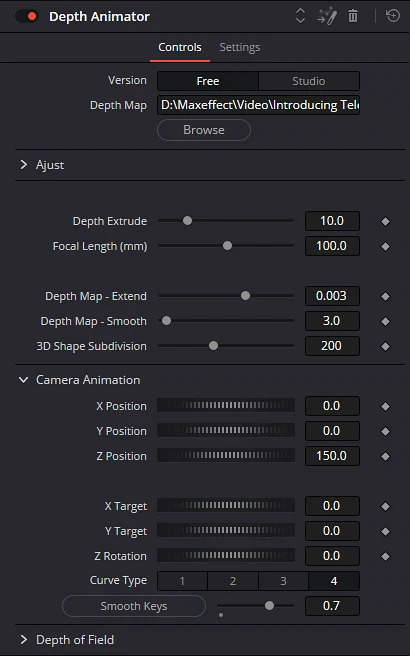Select the Free version option
The image size is (410, 656).
coord(208,81)
